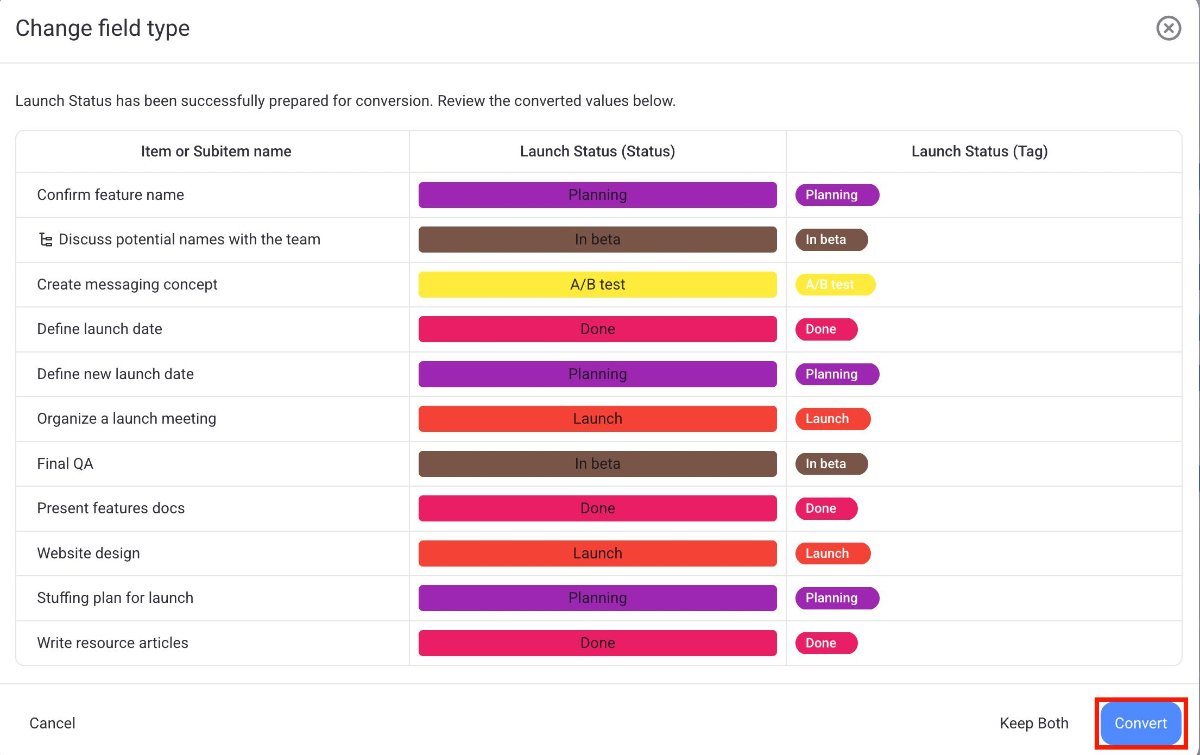Click the Done status for Define launch date
Screen dimensions: 1200x755
pos(597,329)
